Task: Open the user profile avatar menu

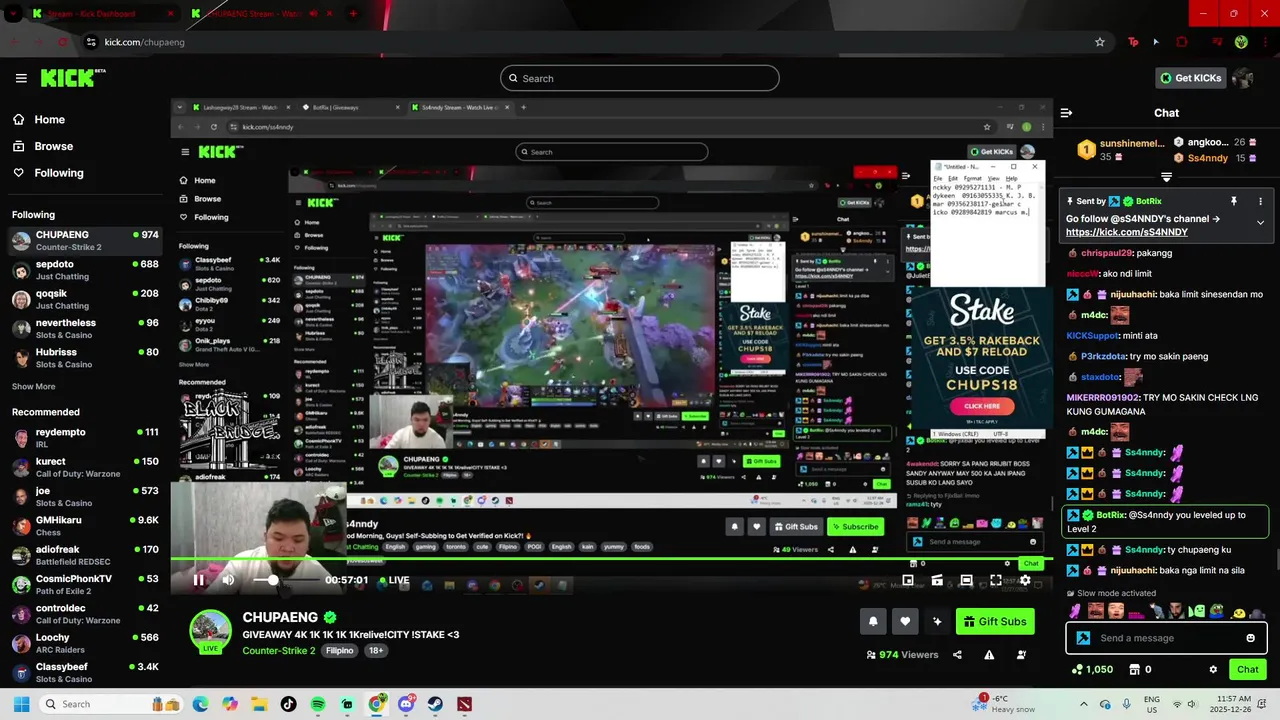Action: coord(1243,78)
